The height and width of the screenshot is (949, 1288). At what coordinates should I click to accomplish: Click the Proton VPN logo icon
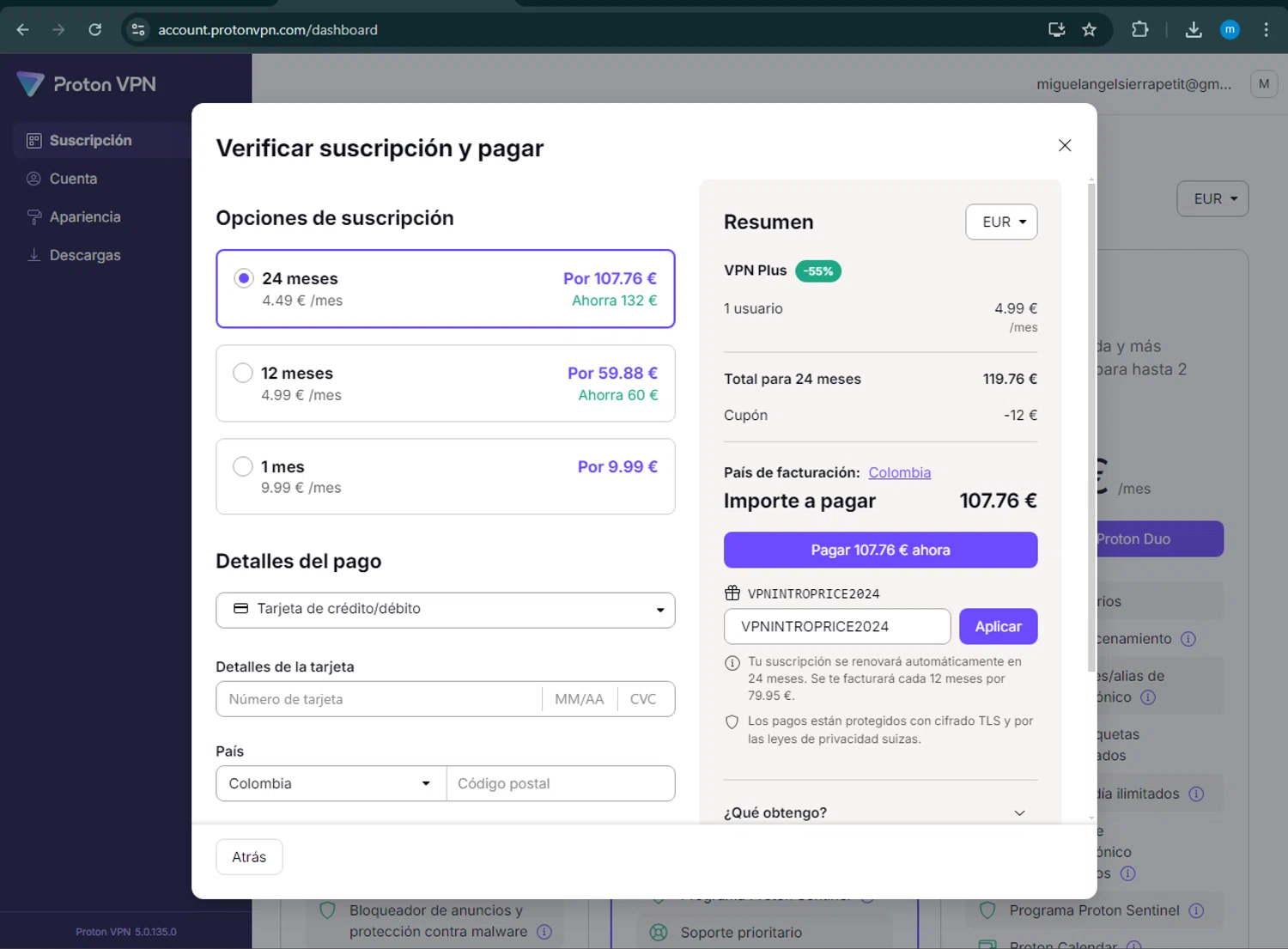[30, 84]
